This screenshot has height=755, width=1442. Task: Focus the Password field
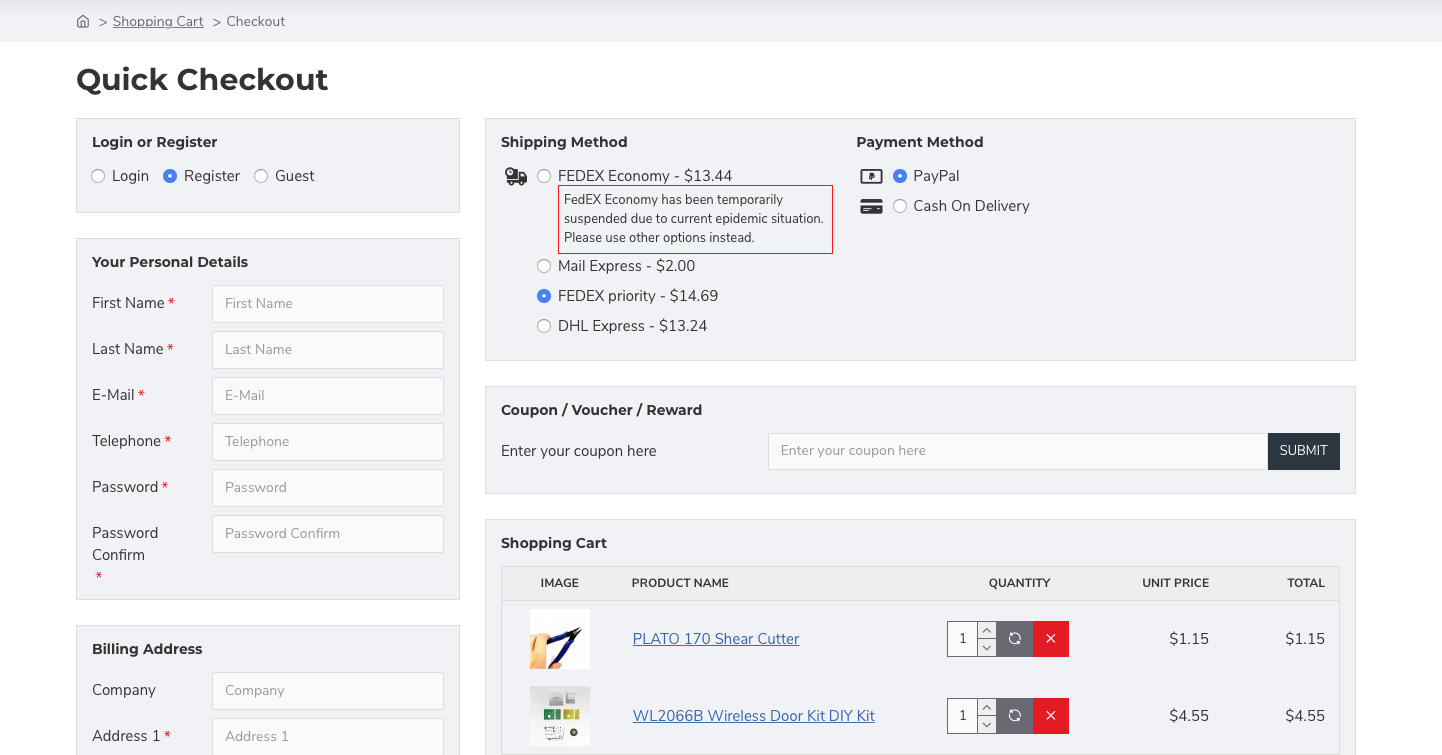coord(328,488)
